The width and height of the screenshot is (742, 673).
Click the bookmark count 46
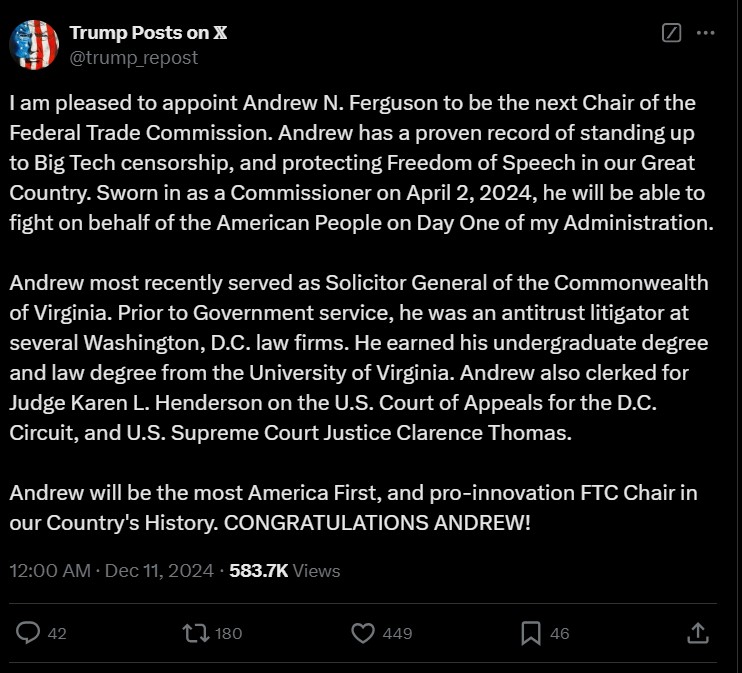560,633
